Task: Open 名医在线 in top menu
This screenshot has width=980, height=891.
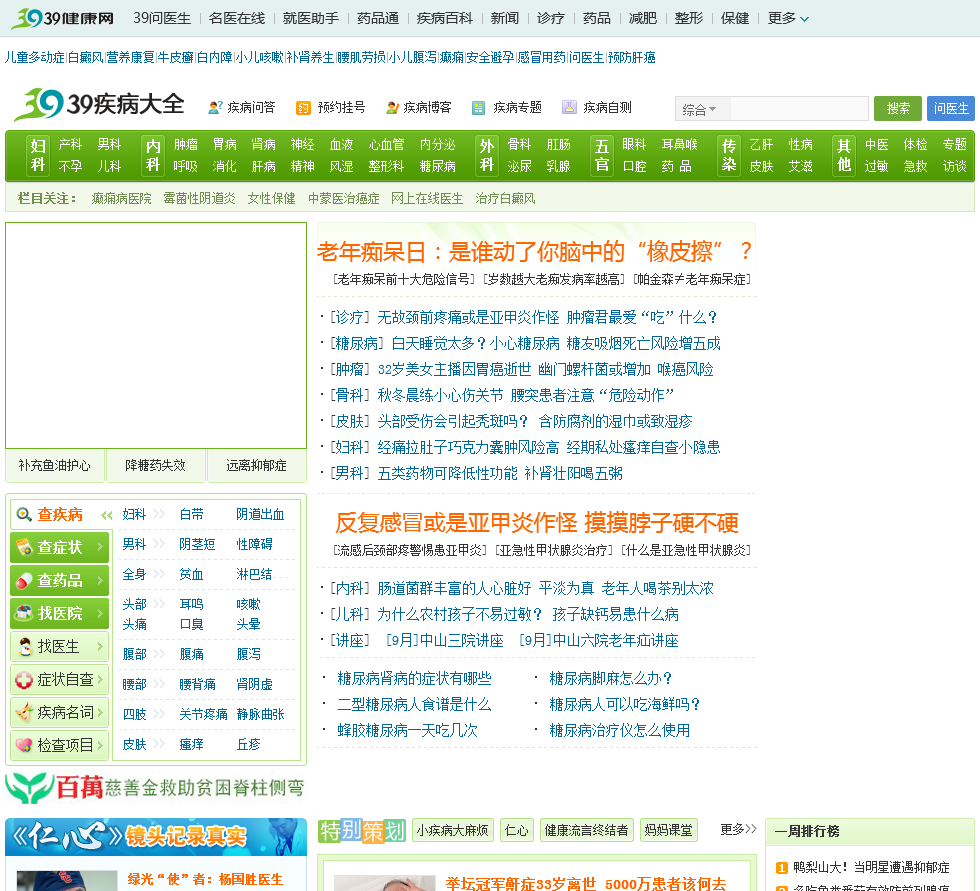Action: pos(237,18)
